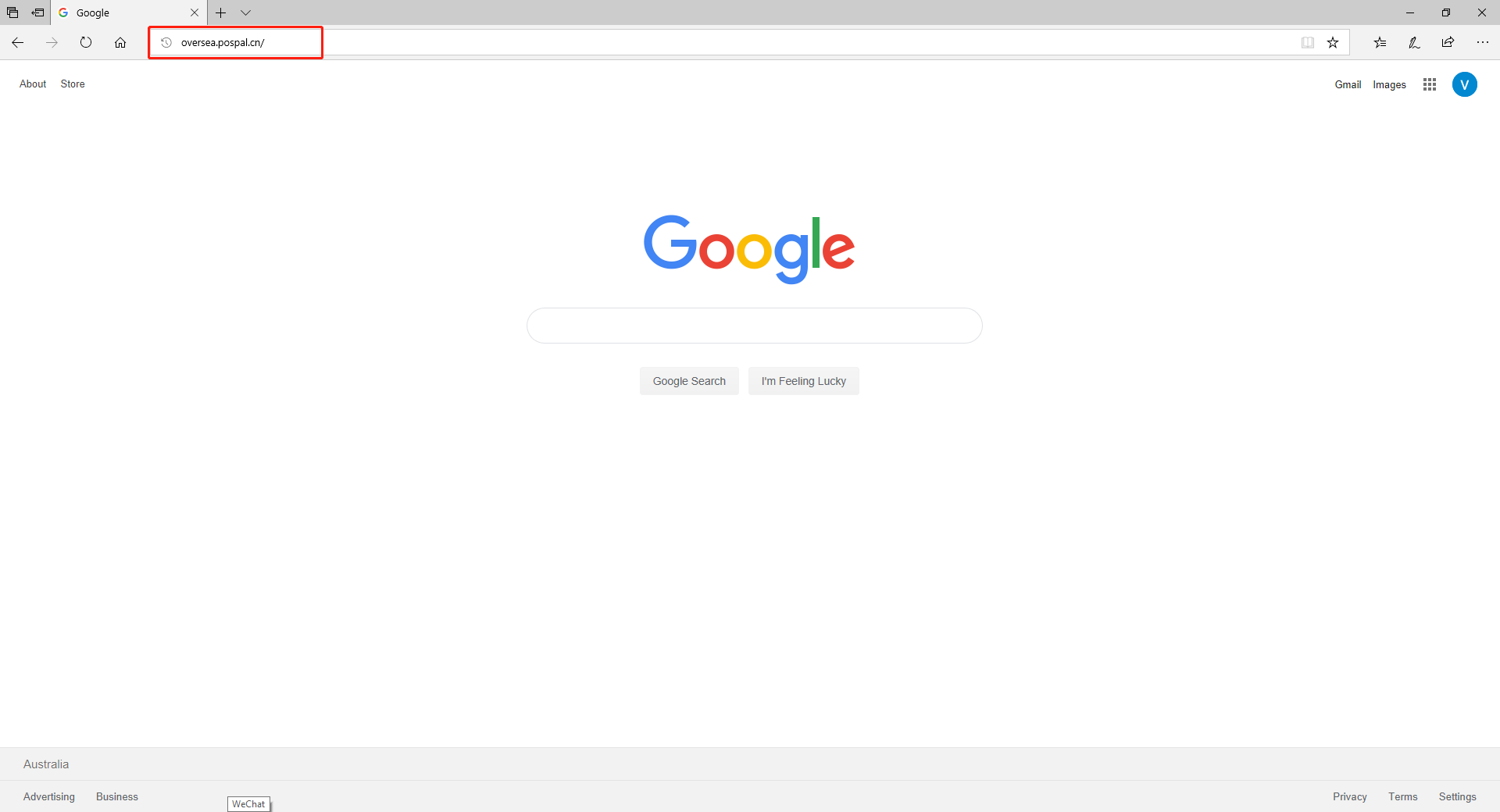Click the Add notes pen icon
This screenshot has width=1500, height=812.
(1414, 42)
